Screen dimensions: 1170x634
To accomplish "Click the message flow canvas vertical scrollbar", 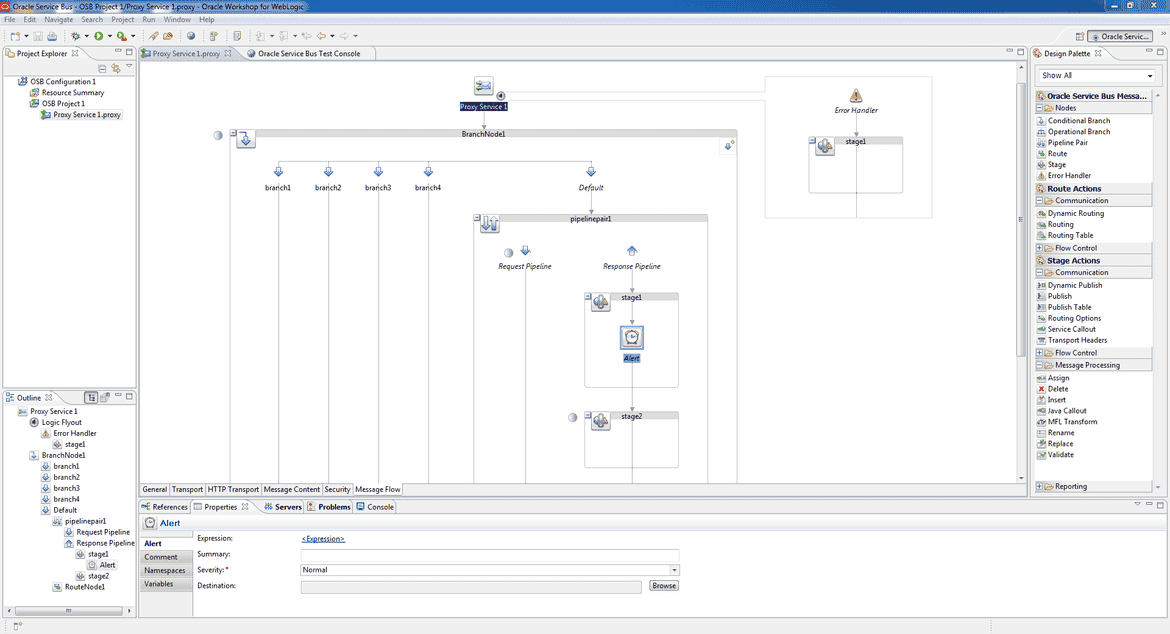I will tap(1021, 220).
